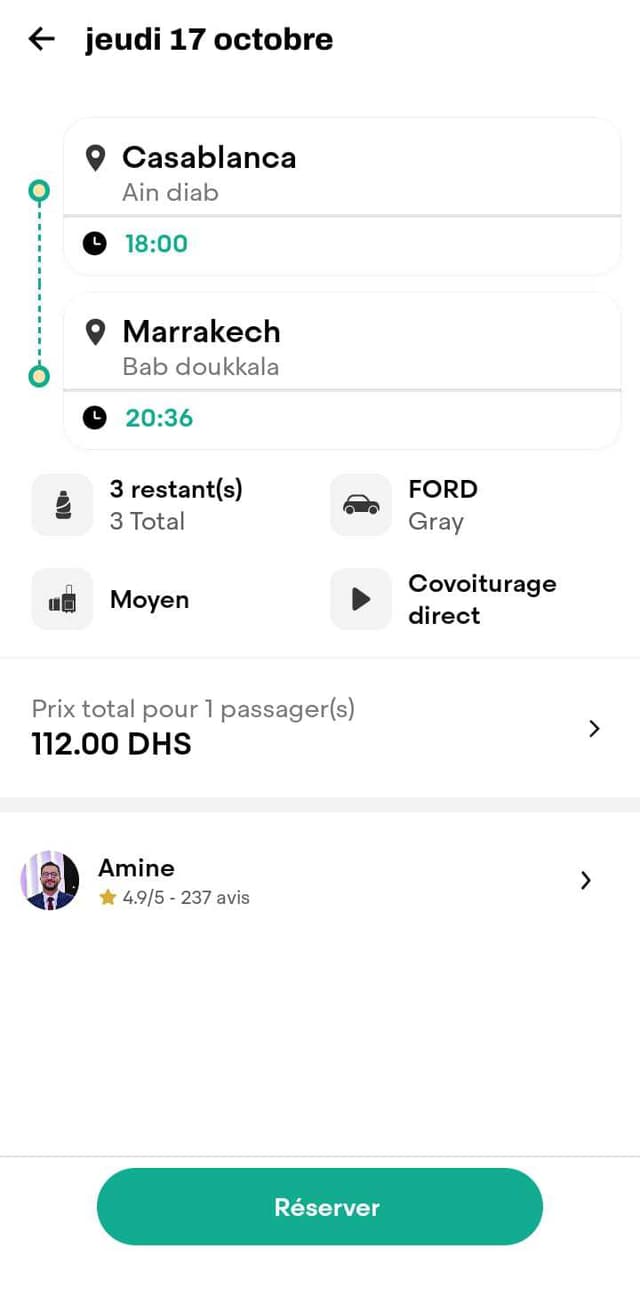Click the Covoiturage direct play icon

coord(360,599)
